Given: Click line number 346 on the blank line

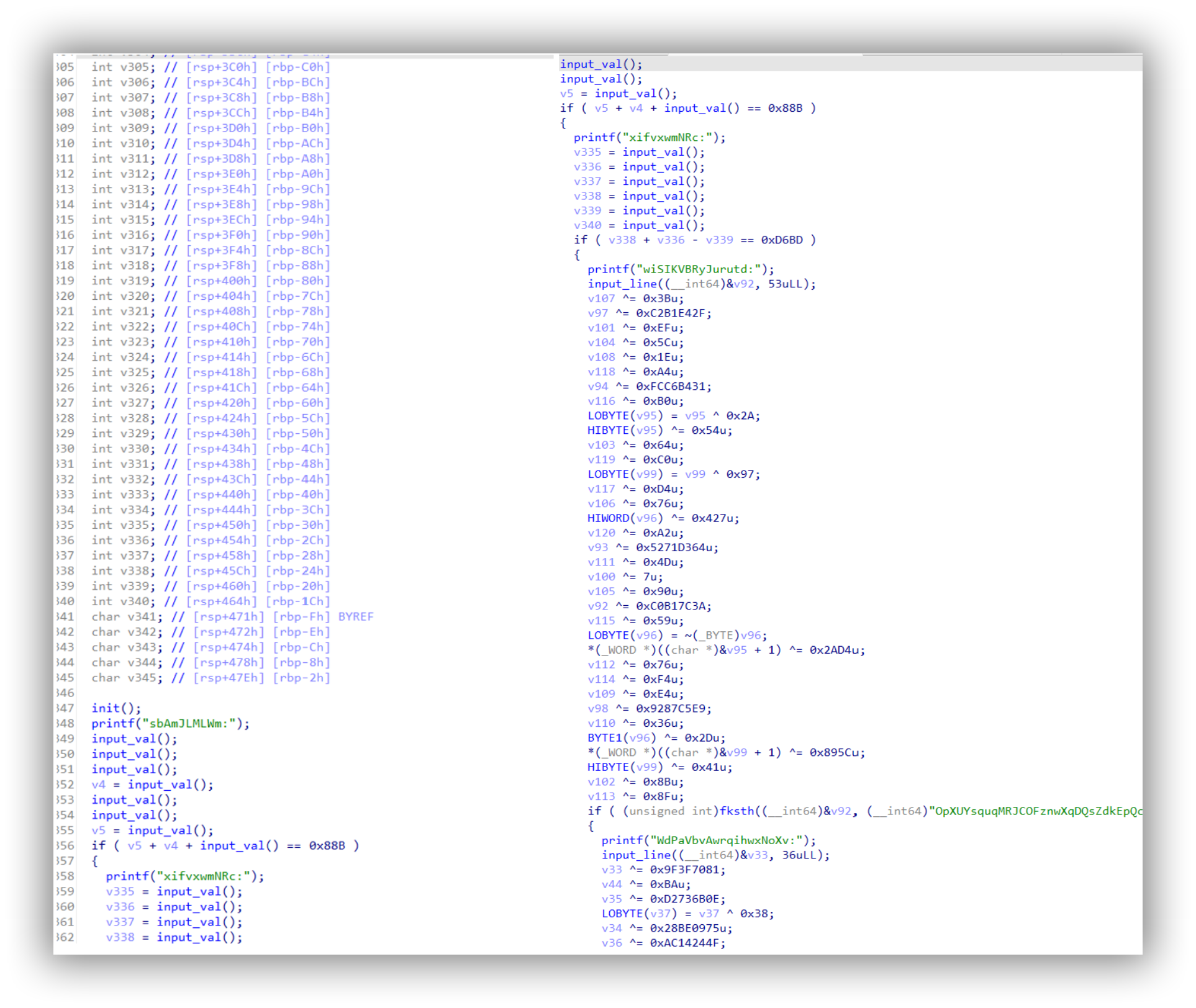Looking at the screenshot, I should (x=65, y=693).
